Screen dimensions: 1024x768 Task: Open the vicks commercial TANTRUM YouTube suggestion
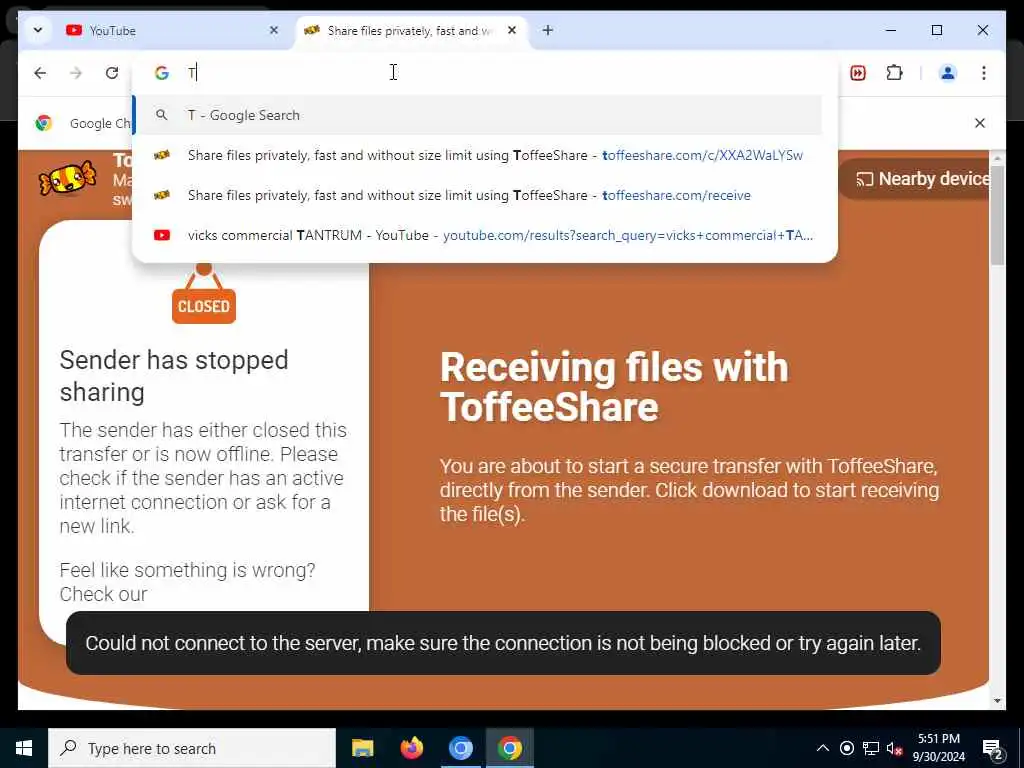[x=477, y=235]
